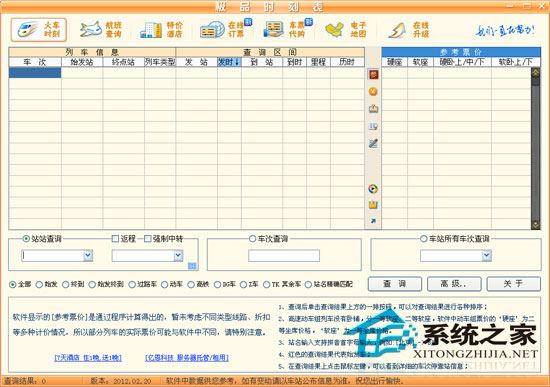Select the 车站所有车次查询 radio button
Viewport: 550px width, 387px height.
click(424, 239)
